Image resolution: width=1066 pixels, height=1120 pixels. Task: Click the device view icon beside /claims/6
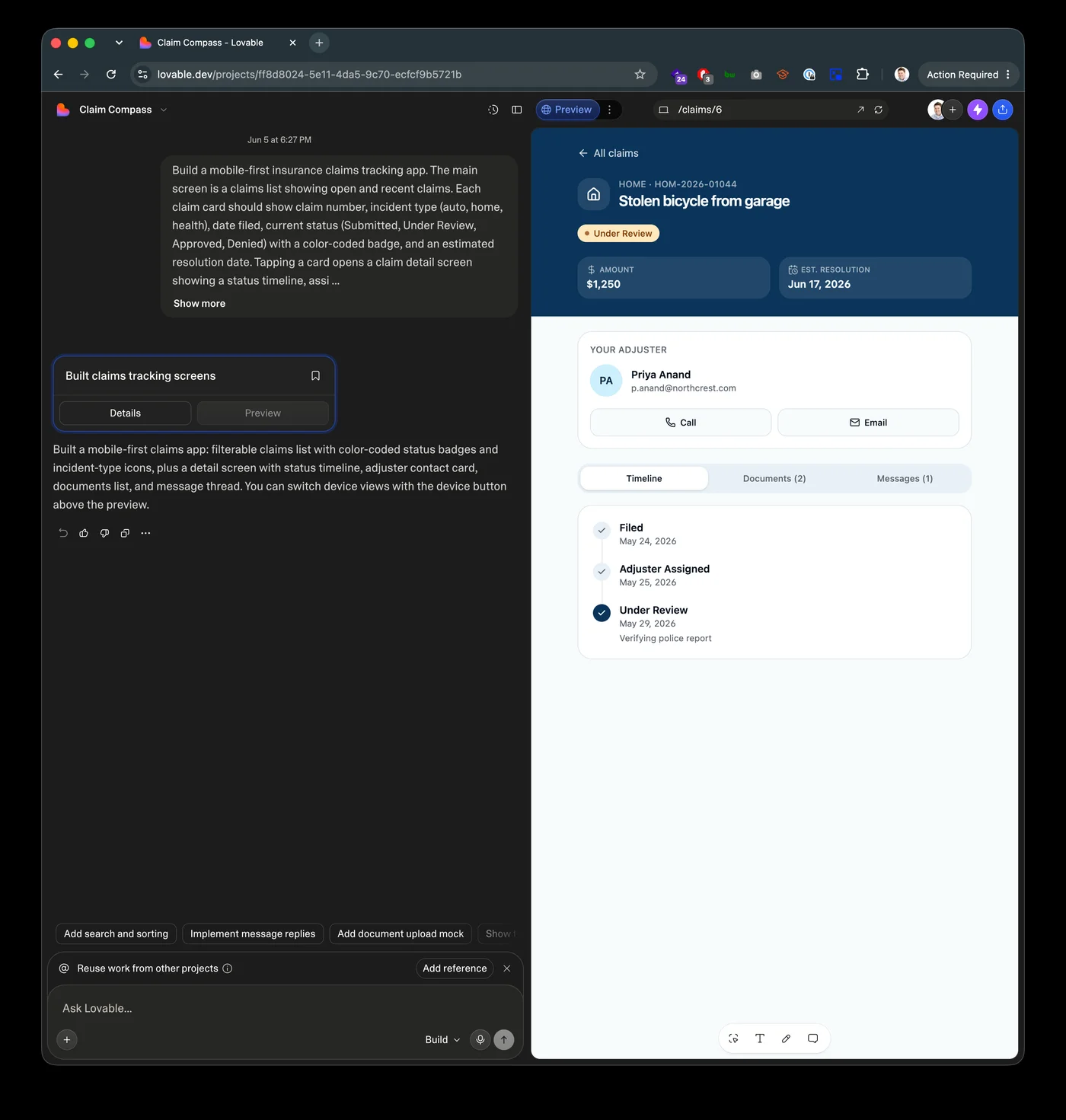click(663, 110)
